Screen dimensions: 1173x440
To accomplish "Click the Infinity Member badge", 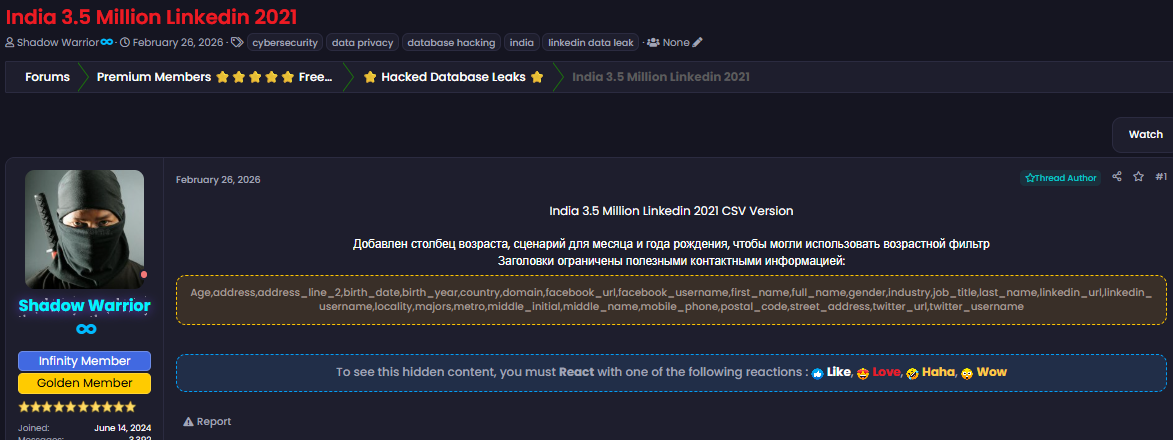I will point(85,361).
